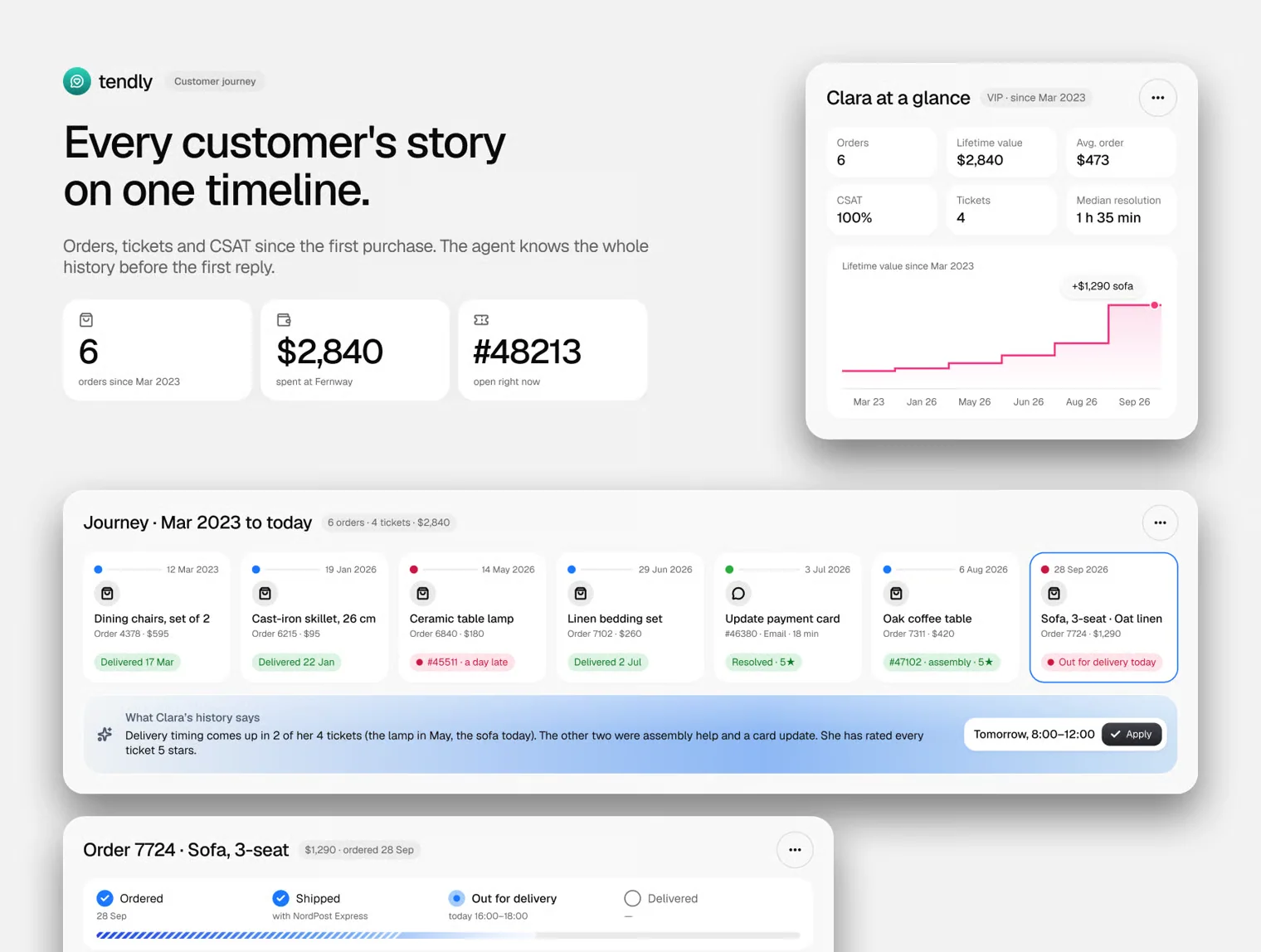Click the Delivered 22 Jan status pill
This screenshot has height=952, width=1261.
[296, 663]
